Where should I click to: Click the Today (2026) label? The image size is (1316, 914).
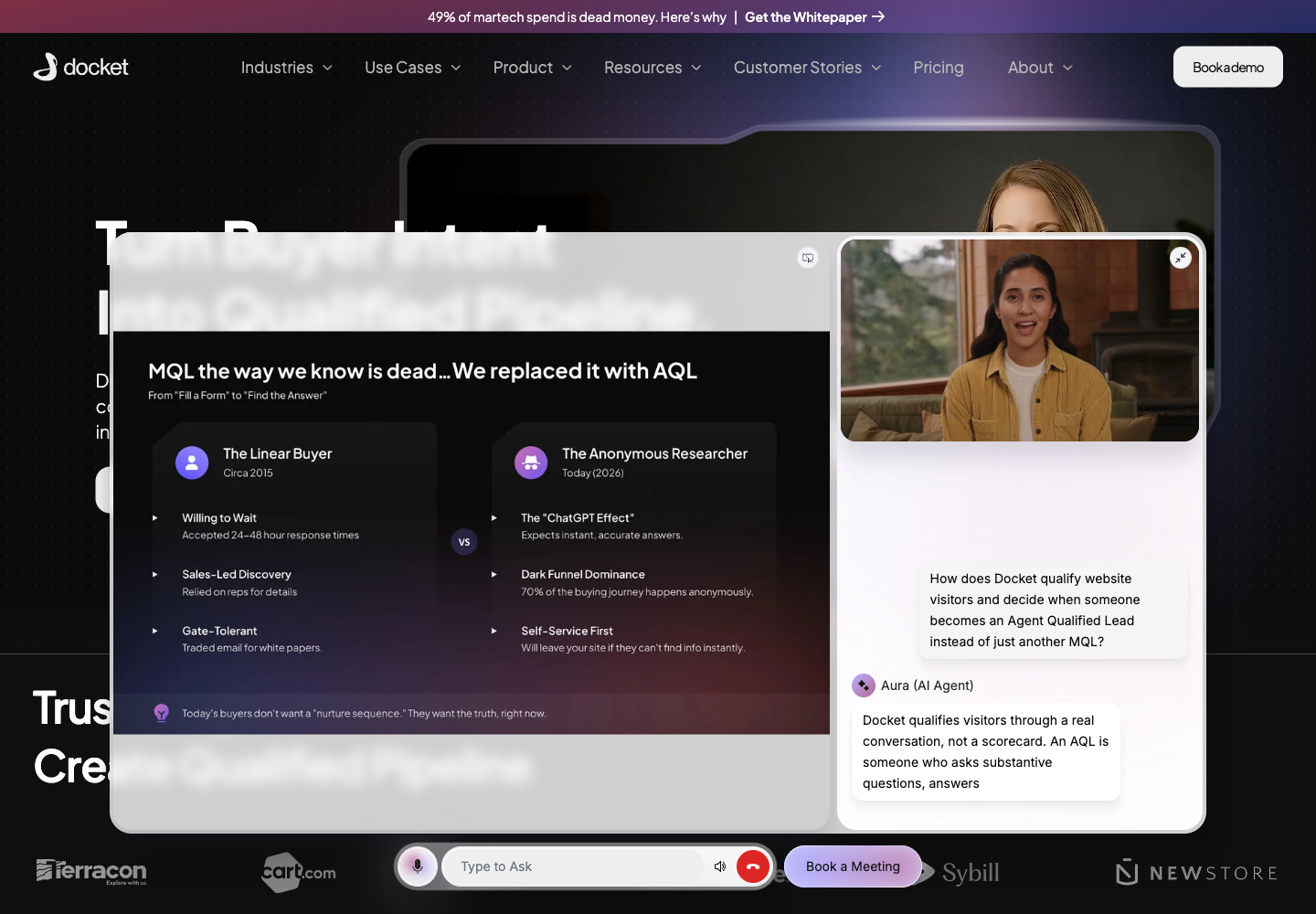(593, 473)
